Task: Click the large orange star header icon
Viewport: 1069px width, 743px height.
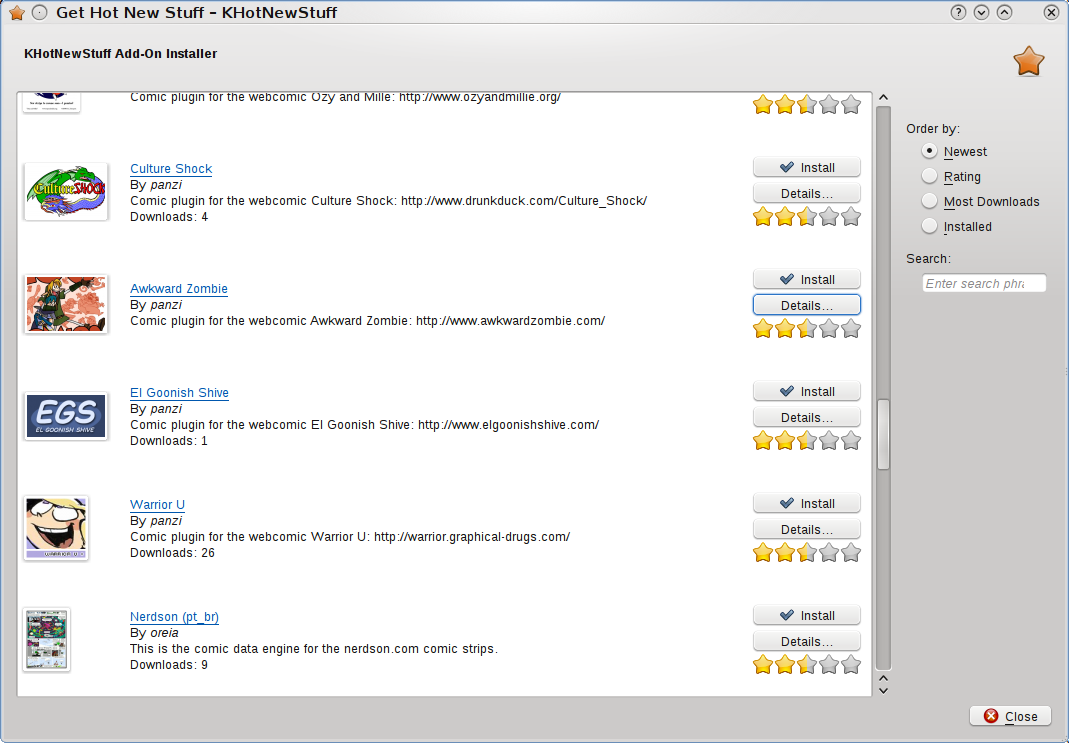Action: [1028, 61]
